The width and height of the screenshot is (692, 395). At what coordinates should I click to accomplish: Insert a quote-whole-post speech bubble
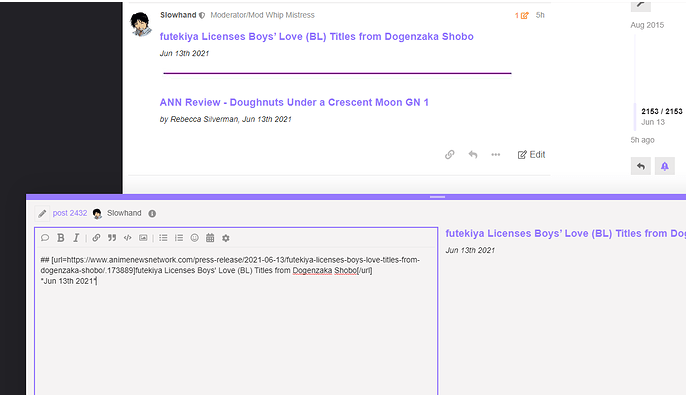click(x=45, y=238)
